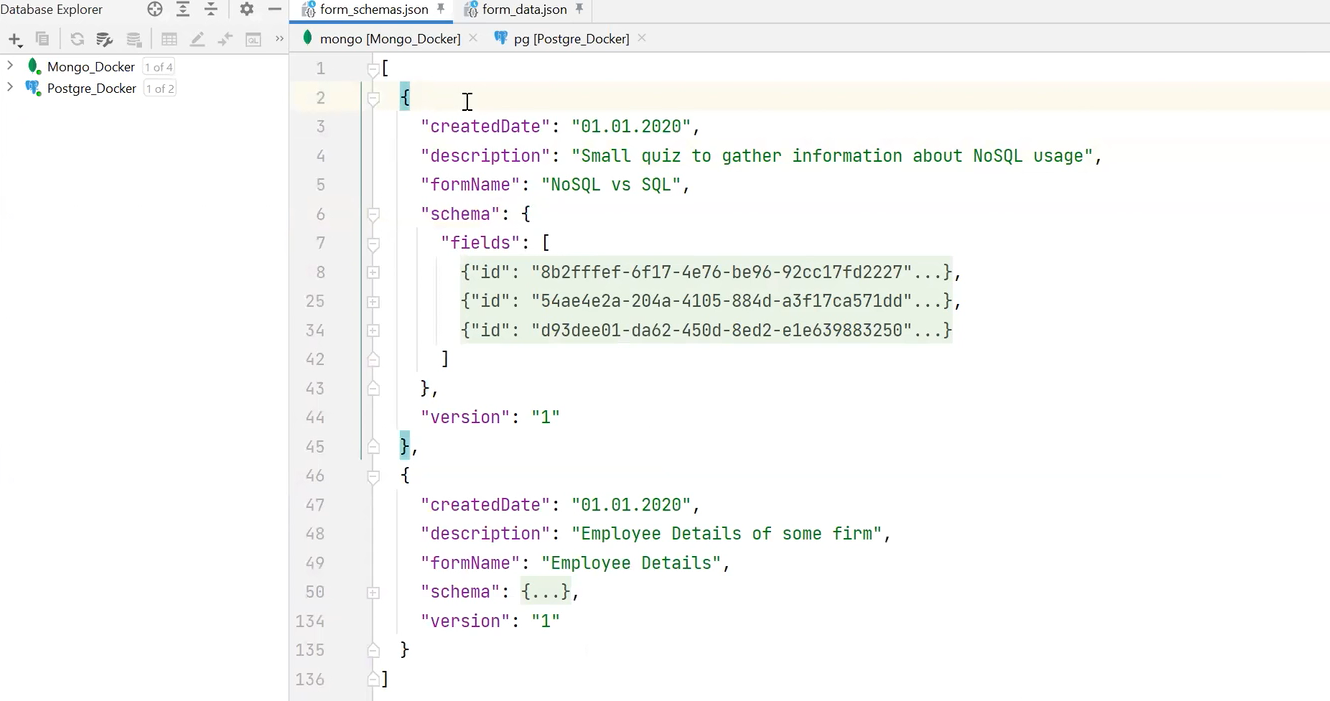This screenshot has width=1330, height=701.
Task: Select the table view grid icon
Action: pyautogui.click(x=168, y=39)
